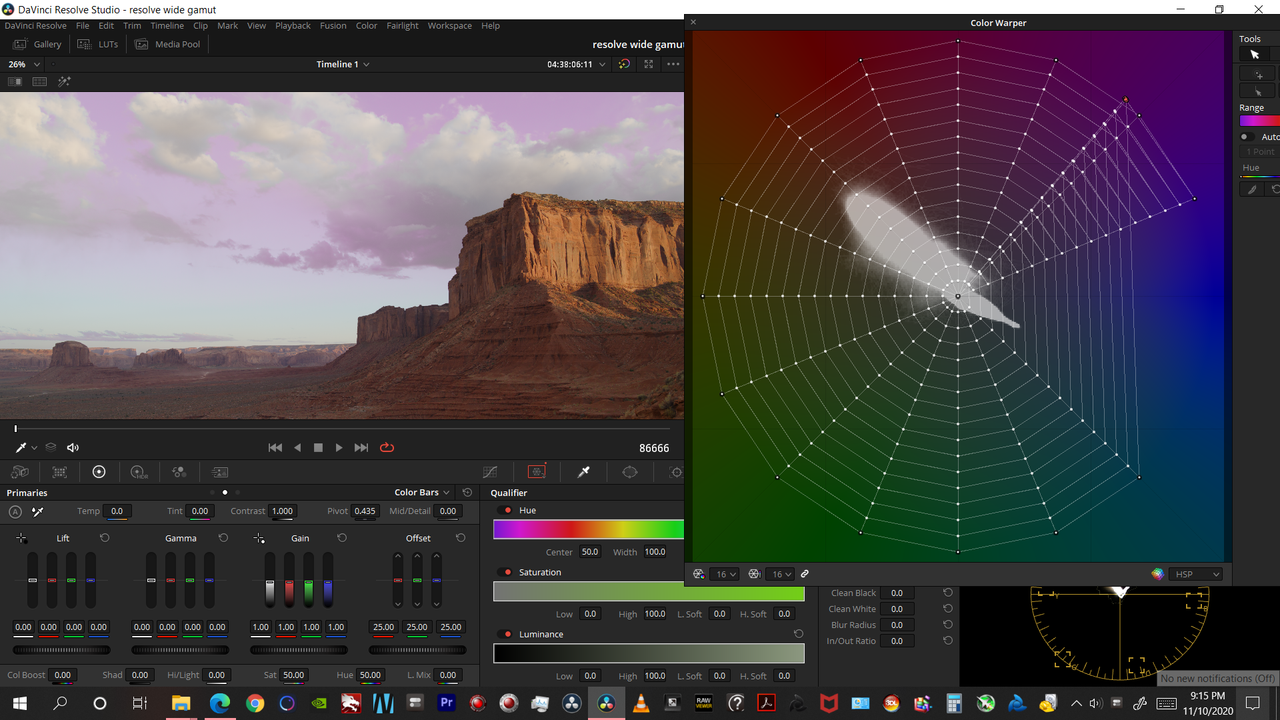The height and width of the screenshot is (720, 1280).
Task: Open the Fairlight menu
Action: pyautogui.click(x=402, y=25)
